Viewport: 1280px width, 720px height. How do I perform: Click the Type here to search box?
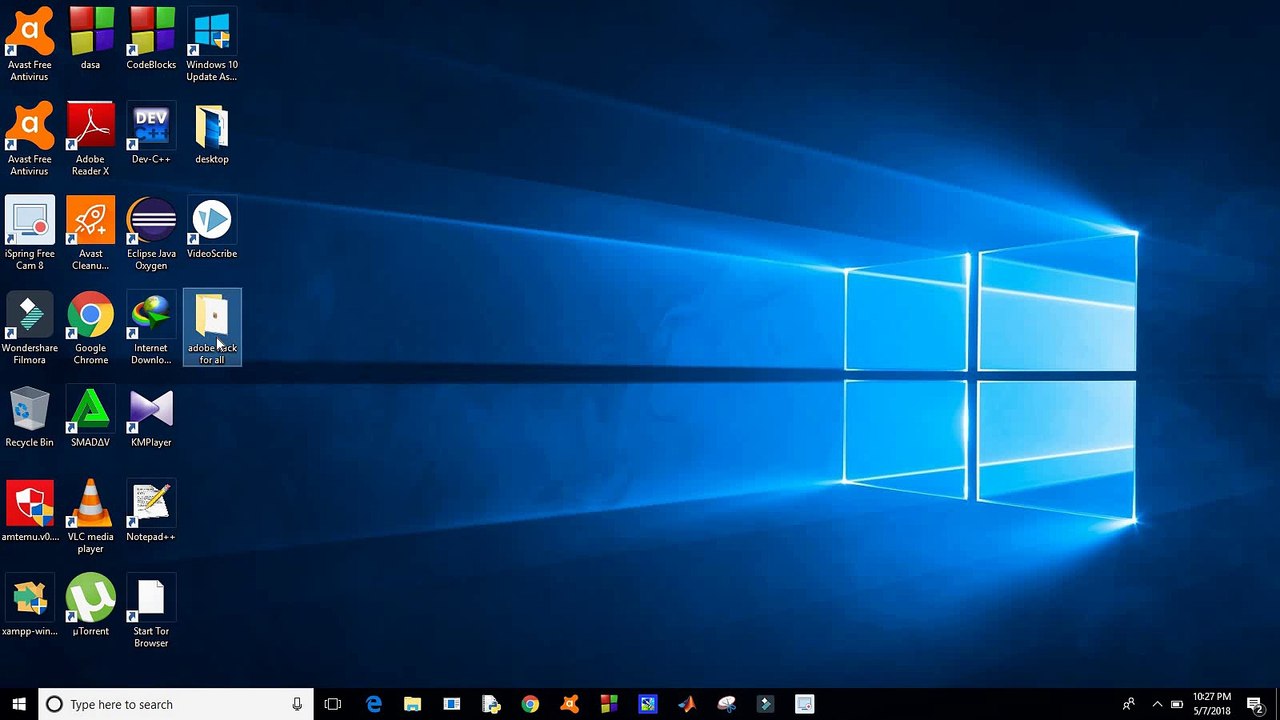pyautogui.click(x=176, y=704)
